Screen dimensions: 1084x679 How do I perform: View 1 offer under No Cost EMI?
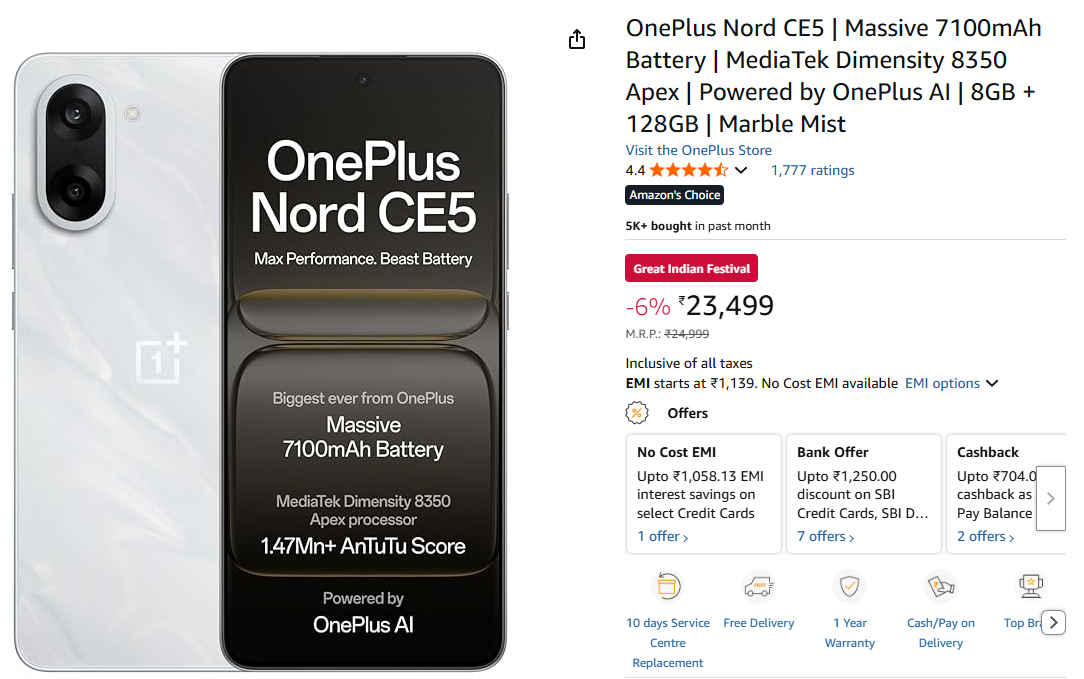[x=662, y=537]
